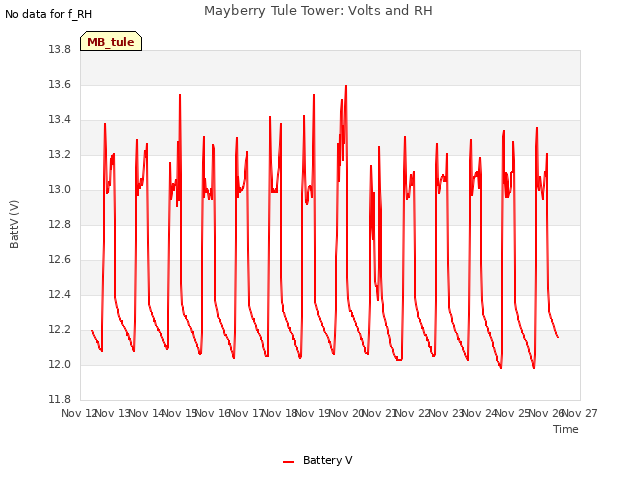Click the 11.8 y-axis tick label

point(60,399)
